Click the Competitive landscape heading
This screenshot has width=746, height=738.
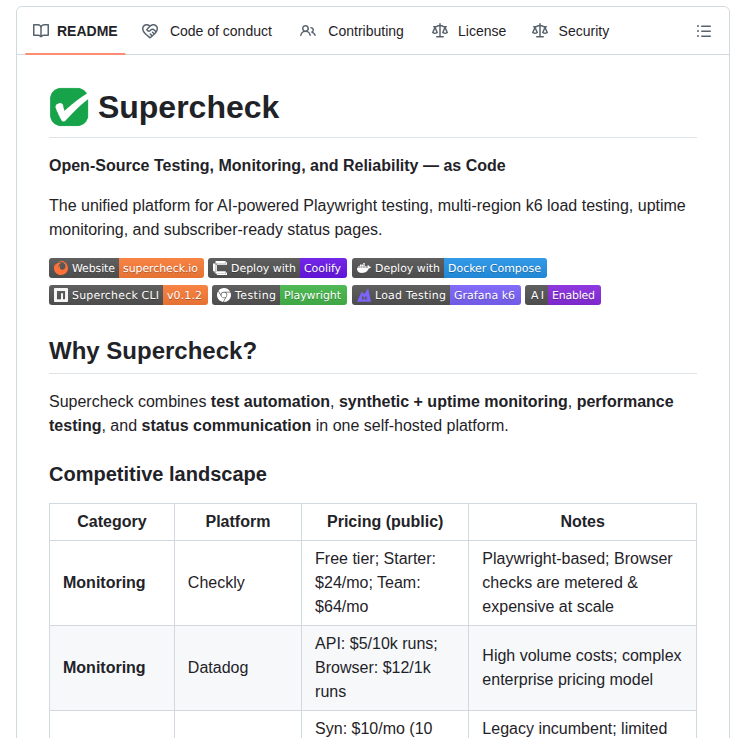coord(158,474)
